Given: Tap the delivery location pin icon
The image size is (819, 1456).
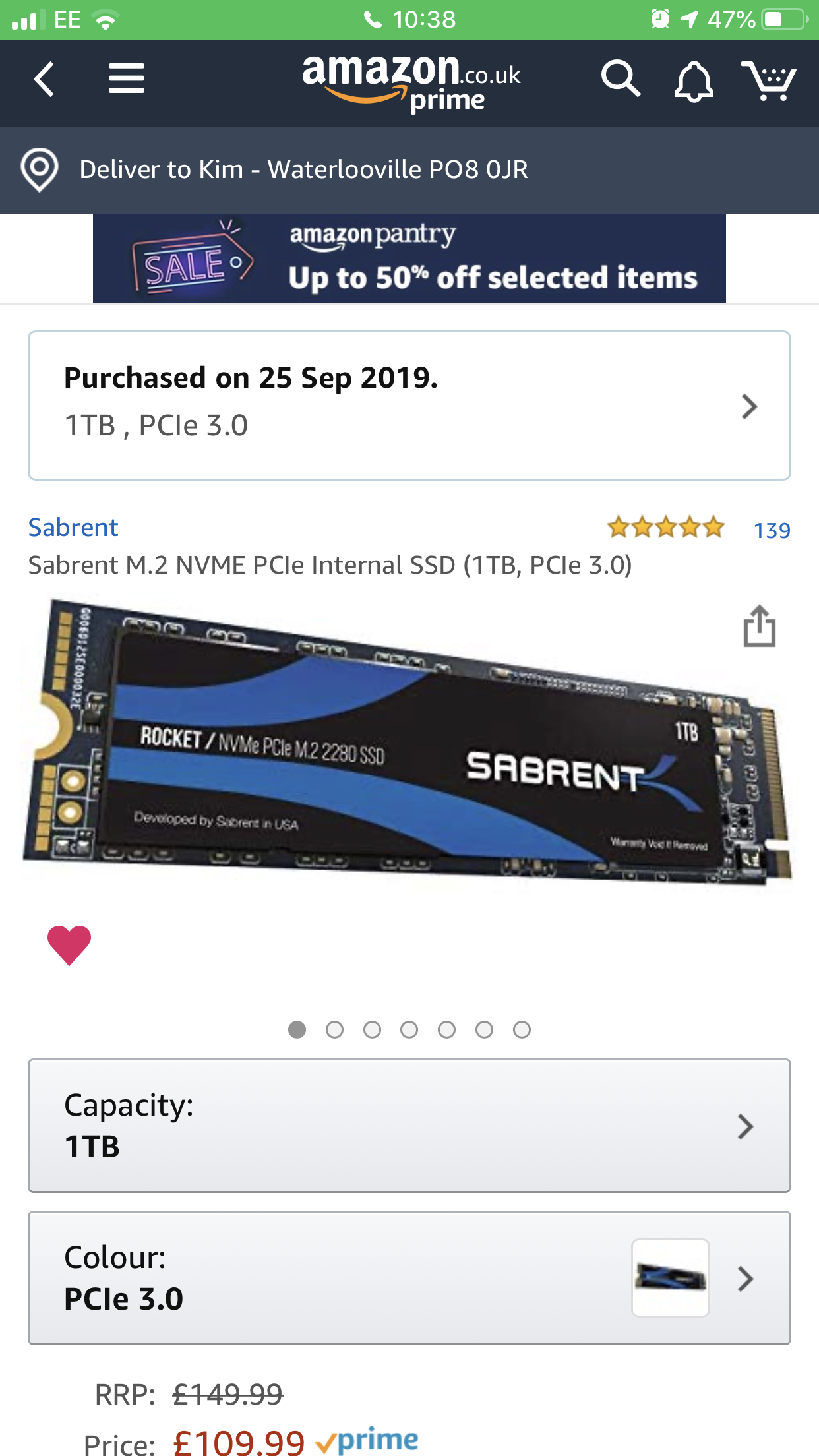Looking at the screenshot, I should coord(40,170).
